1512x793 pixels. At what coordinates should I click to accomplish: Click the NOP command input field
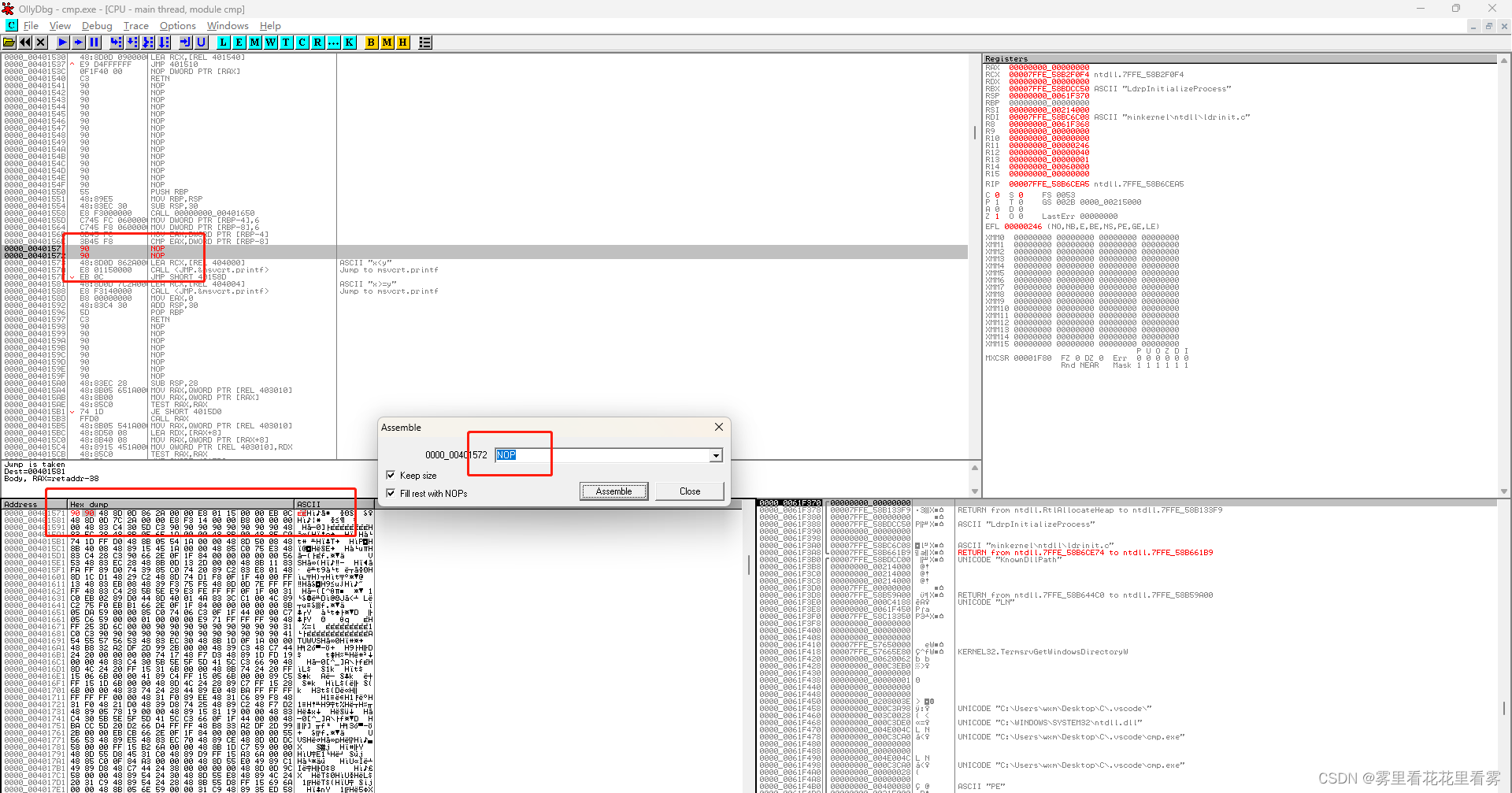(x=602, y=455)
